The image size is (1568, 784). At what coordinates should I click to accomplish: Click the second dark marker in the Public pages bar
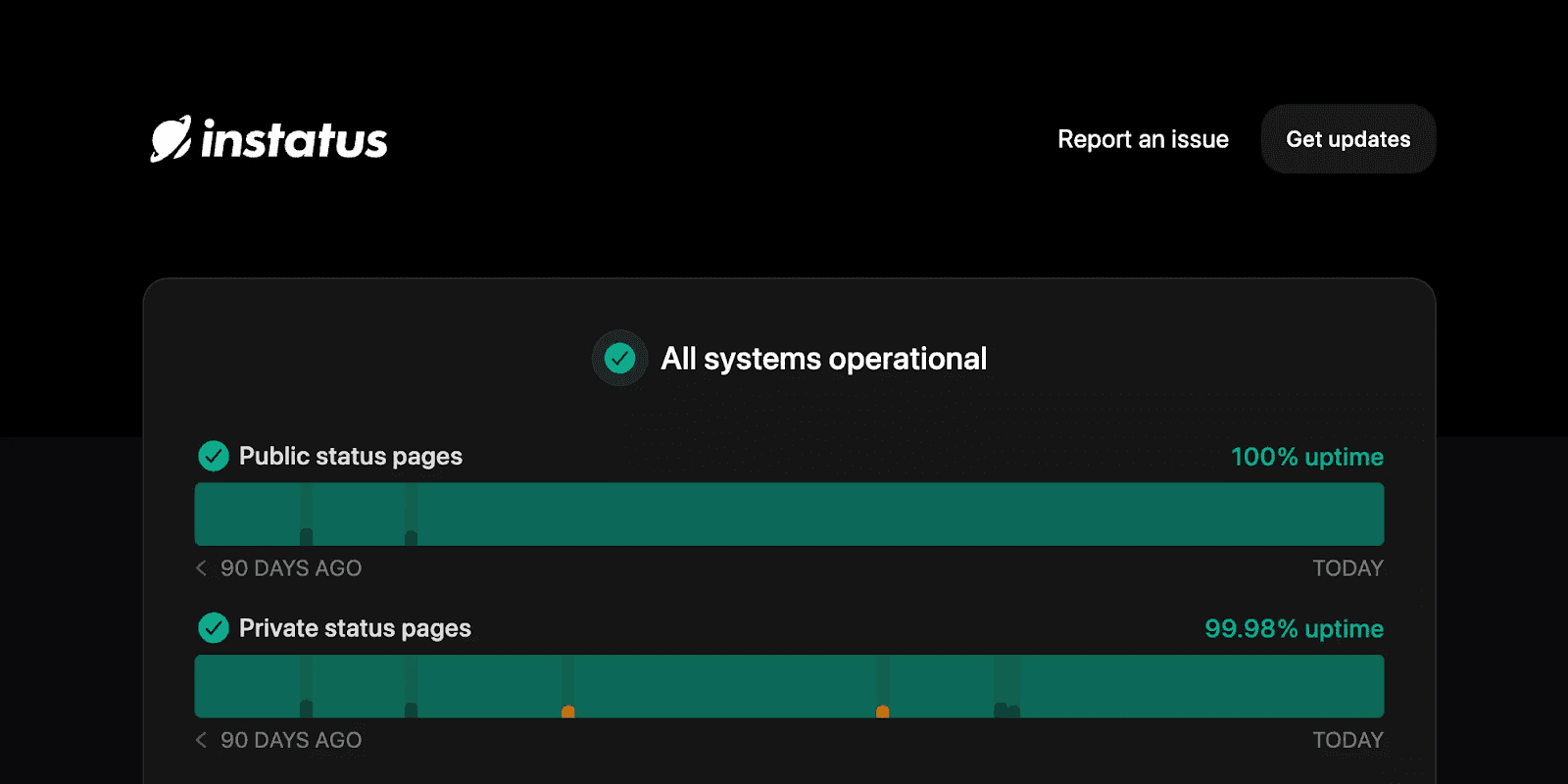point(412,536)
